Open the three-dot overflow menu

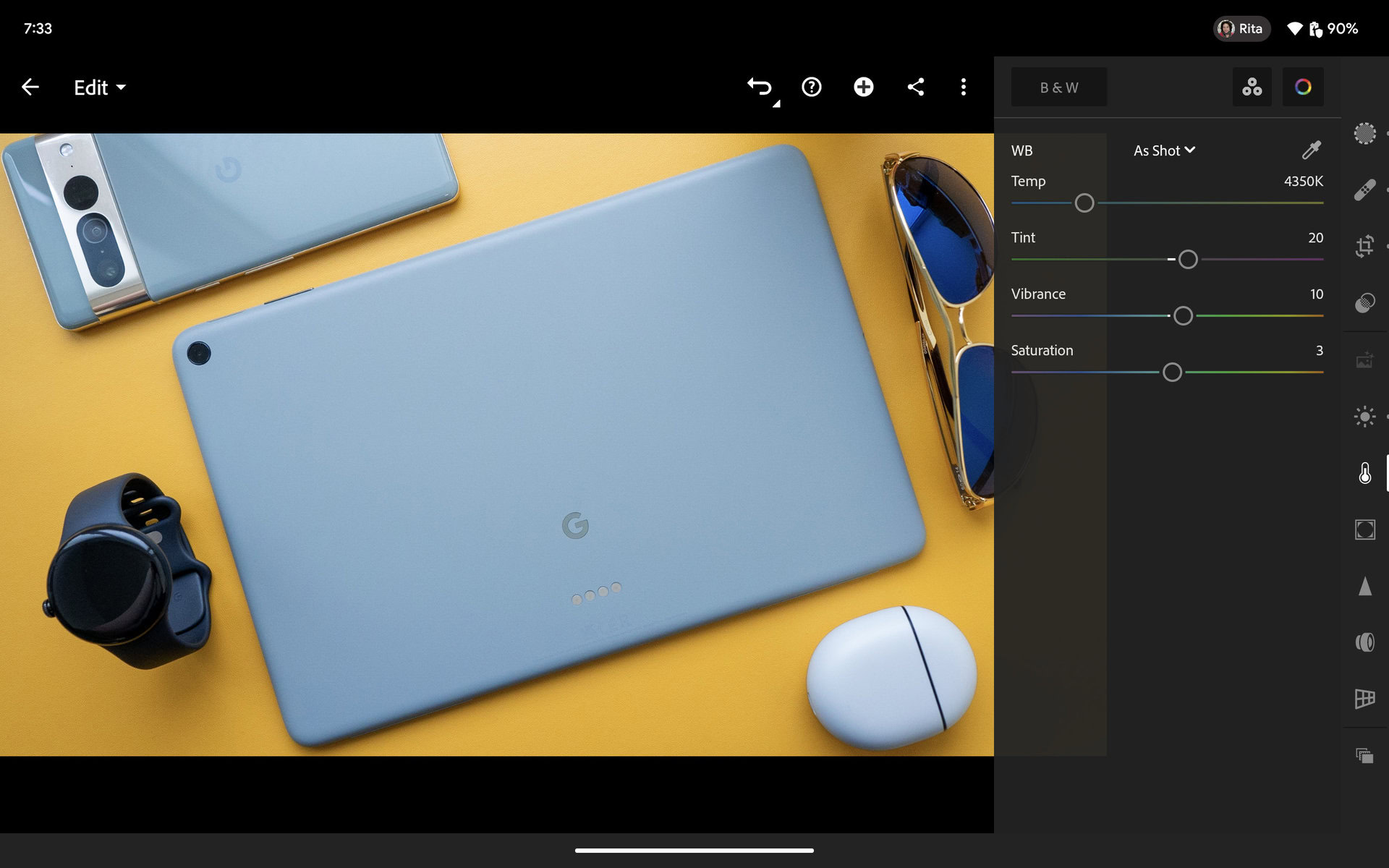click(x=963, y=88)
